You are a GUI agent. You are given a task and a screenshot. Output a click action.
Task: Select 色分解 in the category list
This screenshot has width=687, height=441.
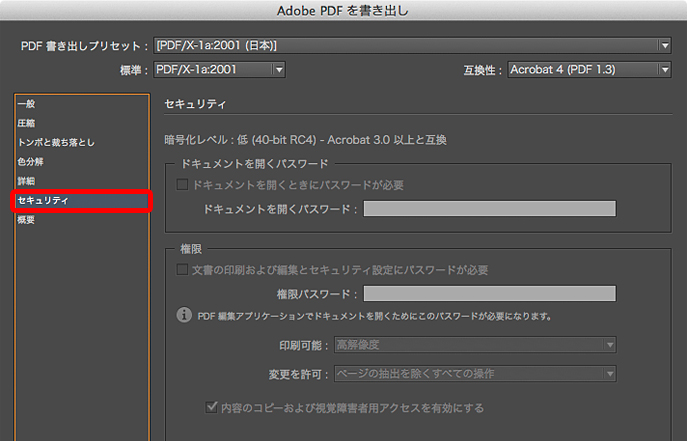pyautogui.click(x=30, y=162)
